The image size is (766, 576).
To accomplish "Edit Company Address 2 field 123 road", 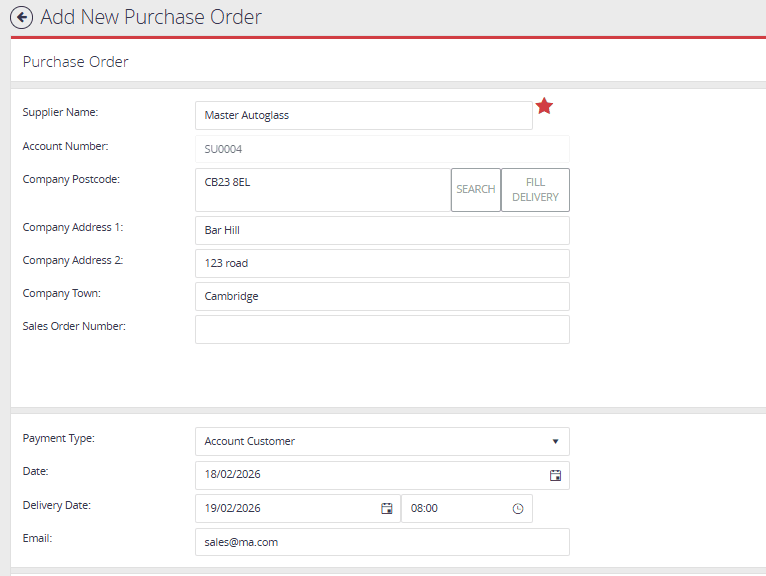I will pos(383,263).
